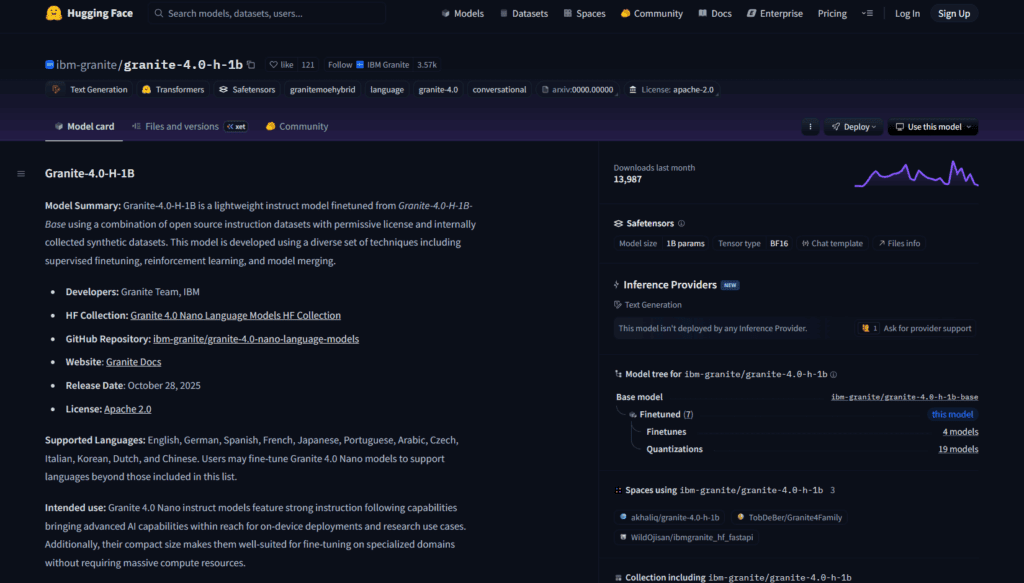Open TobDeBer/Granite4Family space
The image size is (1024, 583).
[788, 517]
